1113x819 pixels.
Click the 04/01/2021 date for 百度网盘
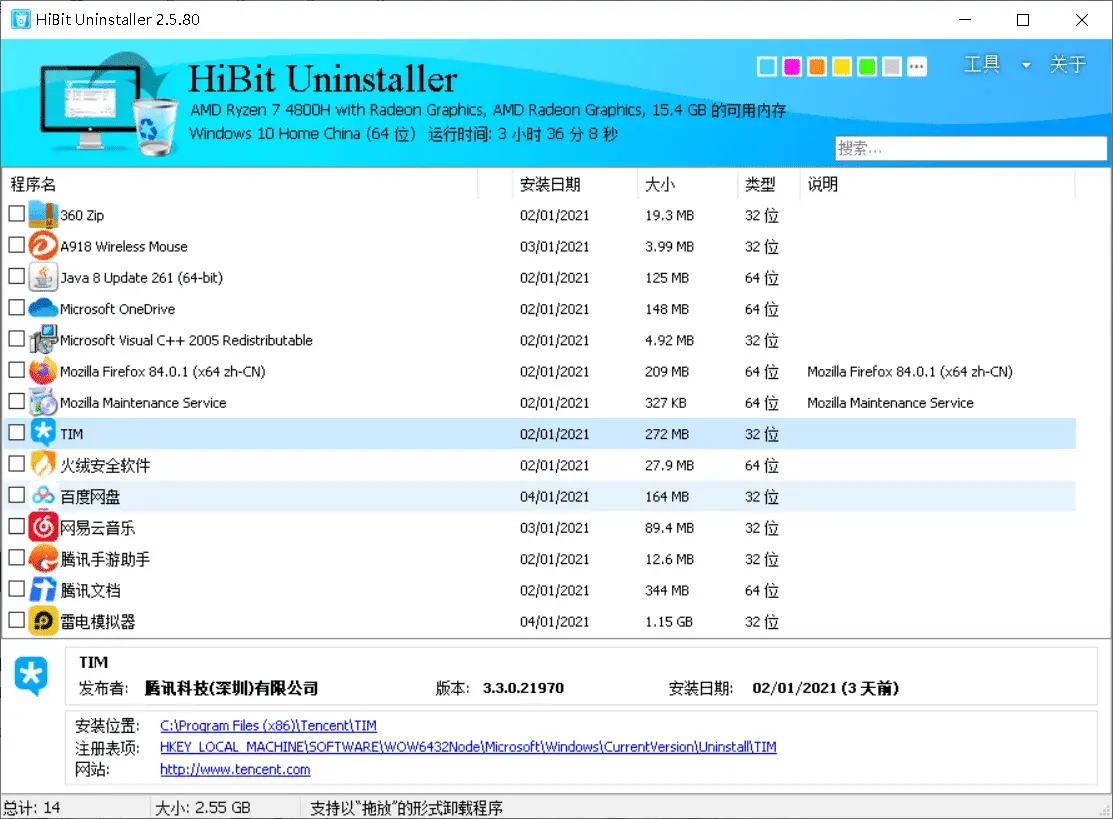[x=554, y=496]
